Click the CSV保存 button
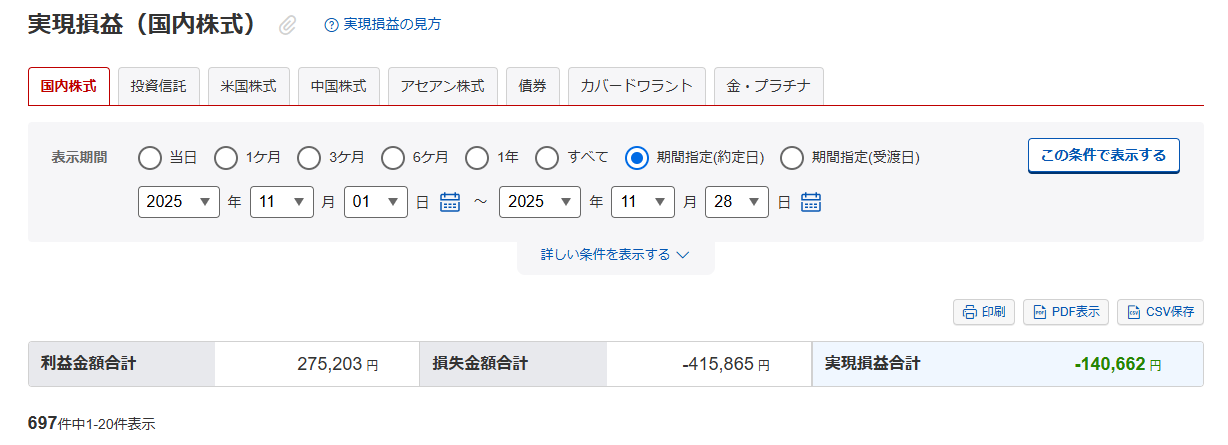This screenshot has width=1228, height=445. (x=1160, y=312)
